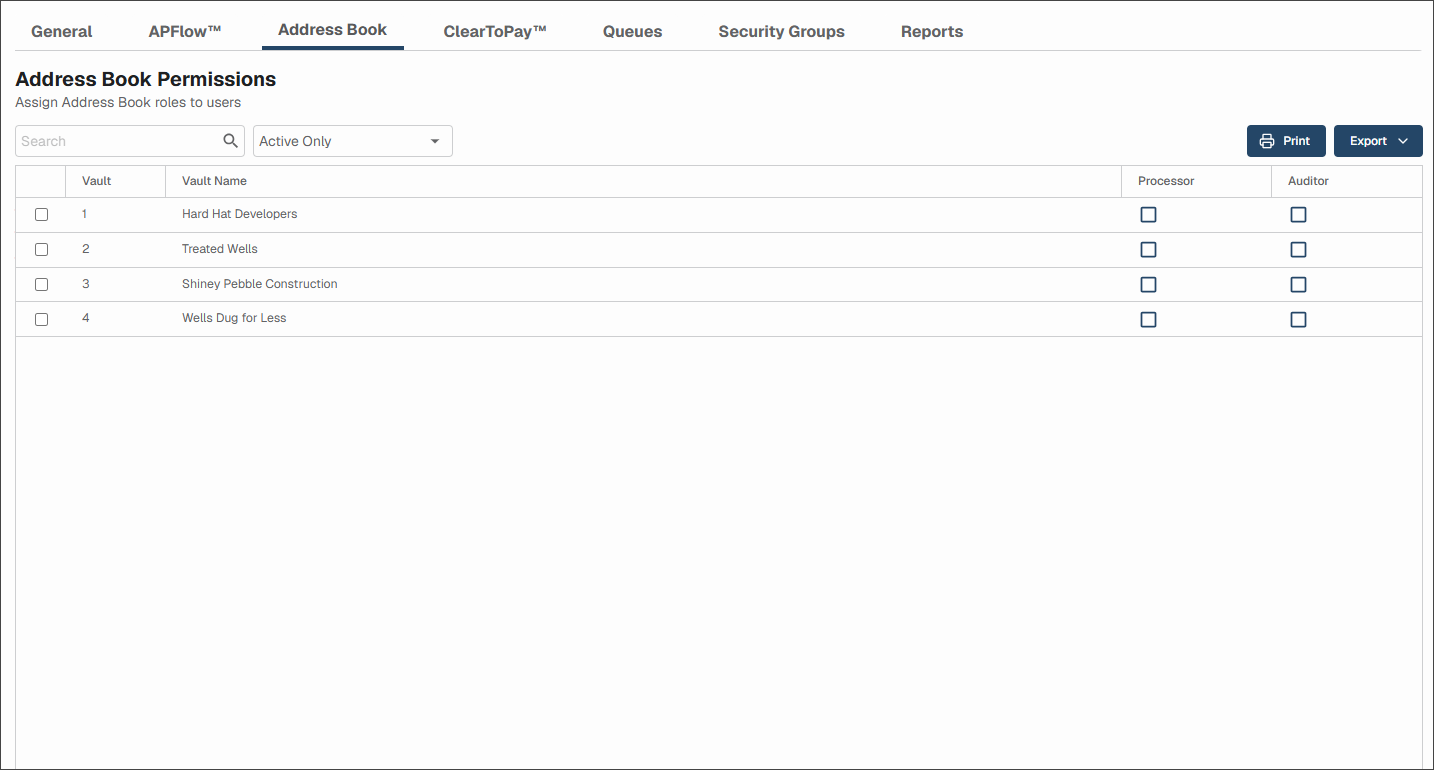The width and height of the screenshot is (1434, 770).
Task: Open Export menu via chevron arrow
Action: [1403, 141]
